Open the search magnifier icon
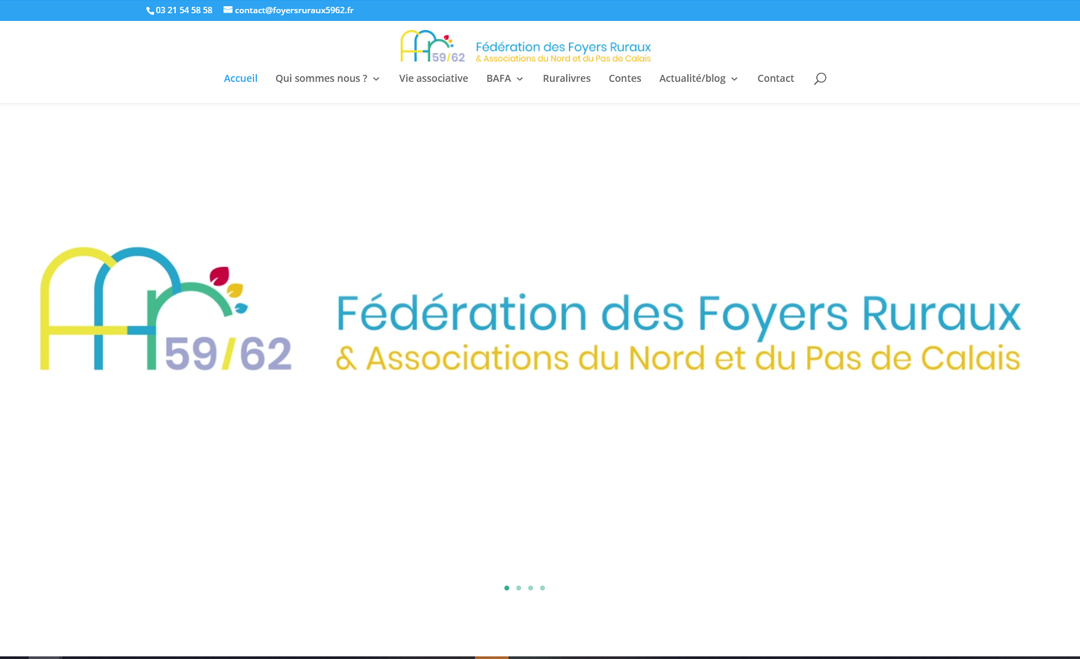The image size is (1080, 659). [x=820, y=79]
